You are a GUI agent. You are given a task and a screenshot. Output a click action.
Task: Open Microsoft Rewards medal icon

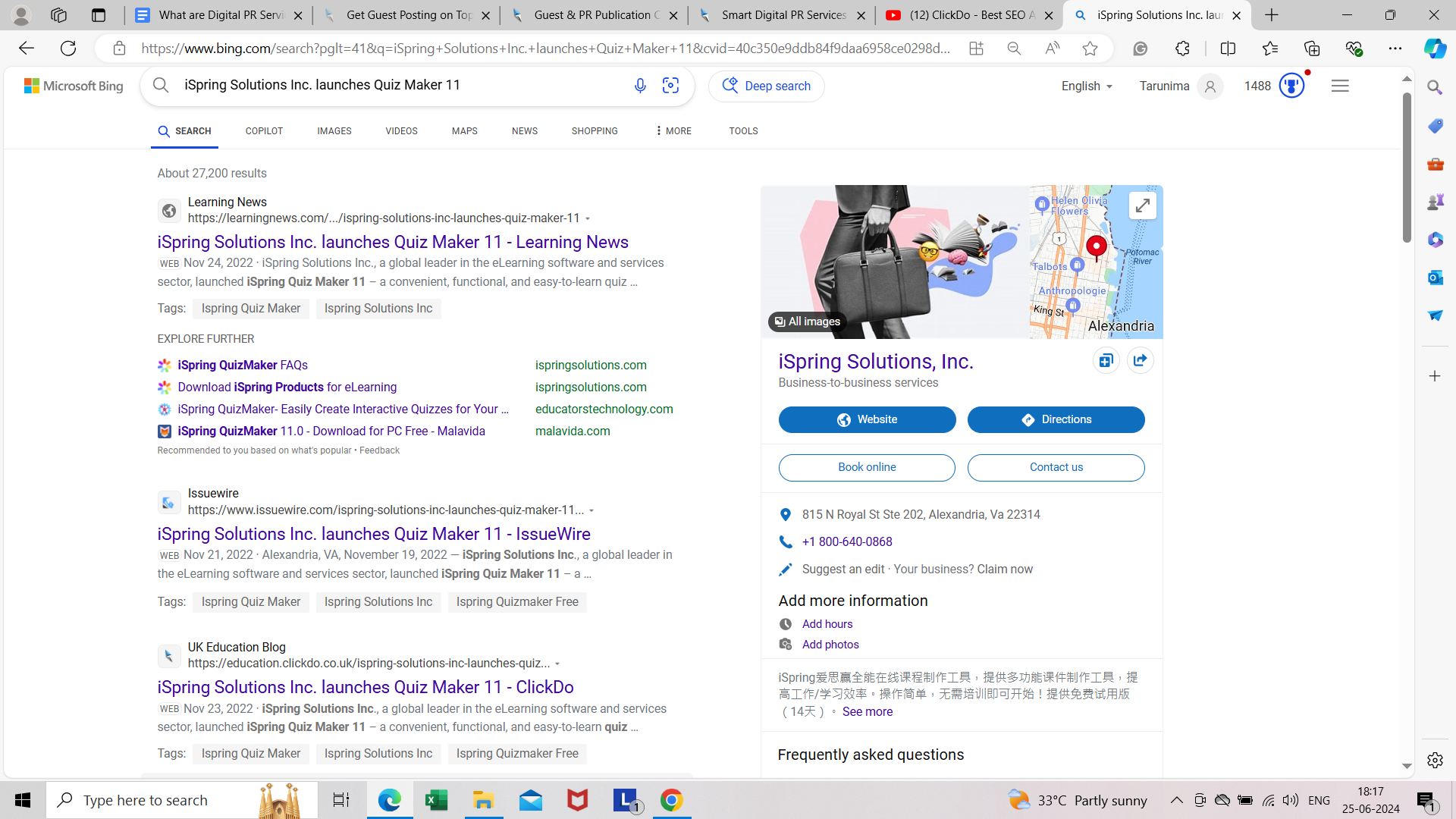[1291, 86]
